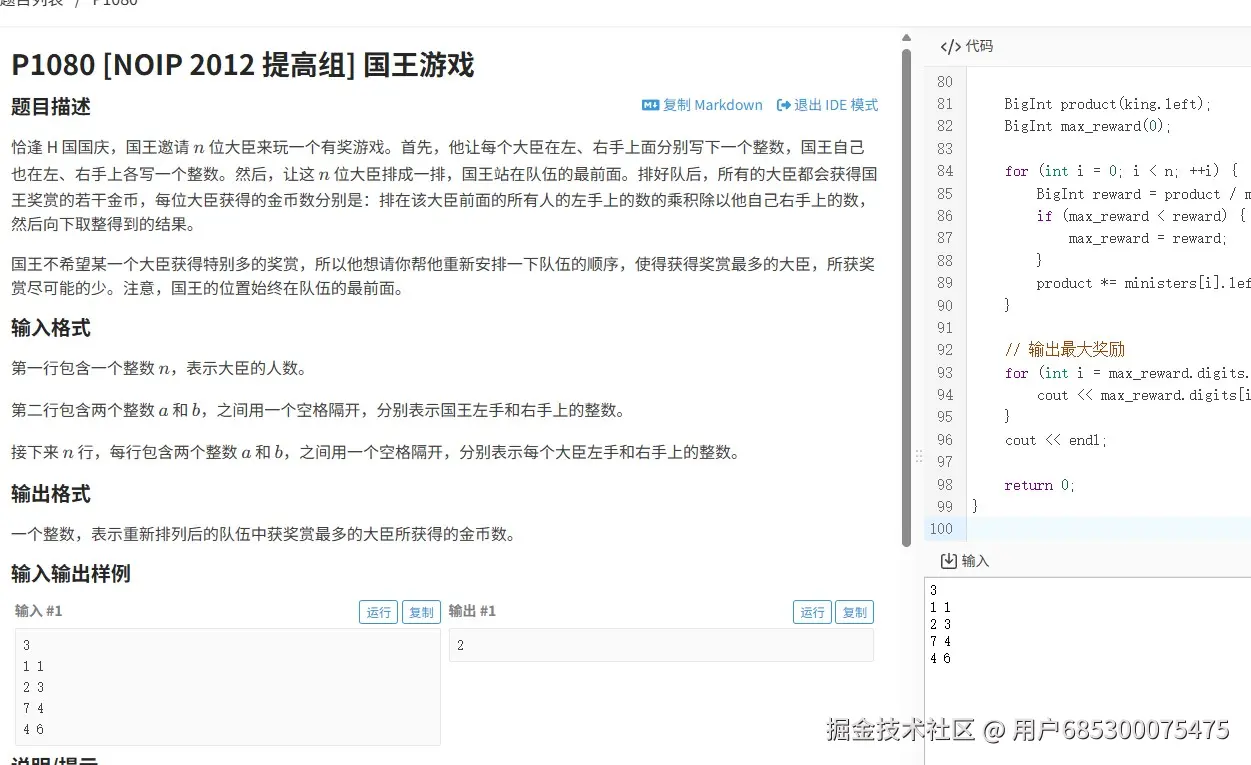Click 复制 Markdown

(714, 104)
